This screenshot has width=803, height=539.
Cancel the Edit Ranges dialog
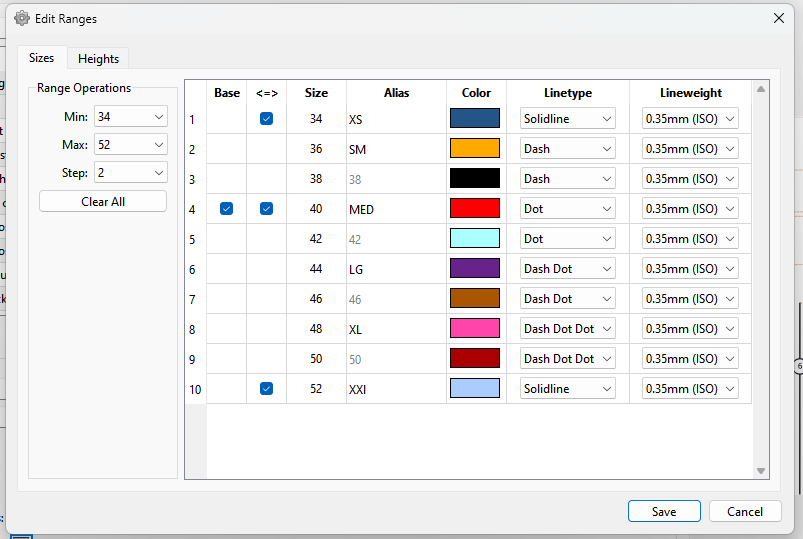click(744, 511)
